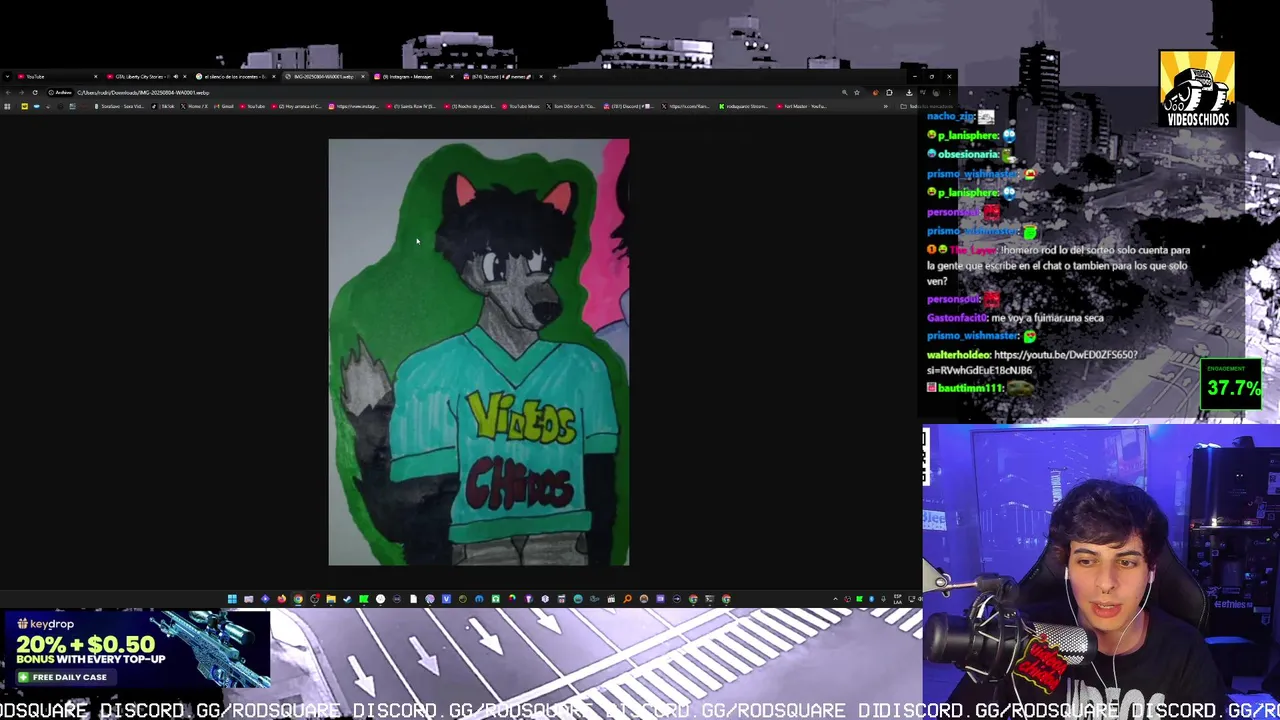Click username obsesionaria in chat

coord(969,154)
